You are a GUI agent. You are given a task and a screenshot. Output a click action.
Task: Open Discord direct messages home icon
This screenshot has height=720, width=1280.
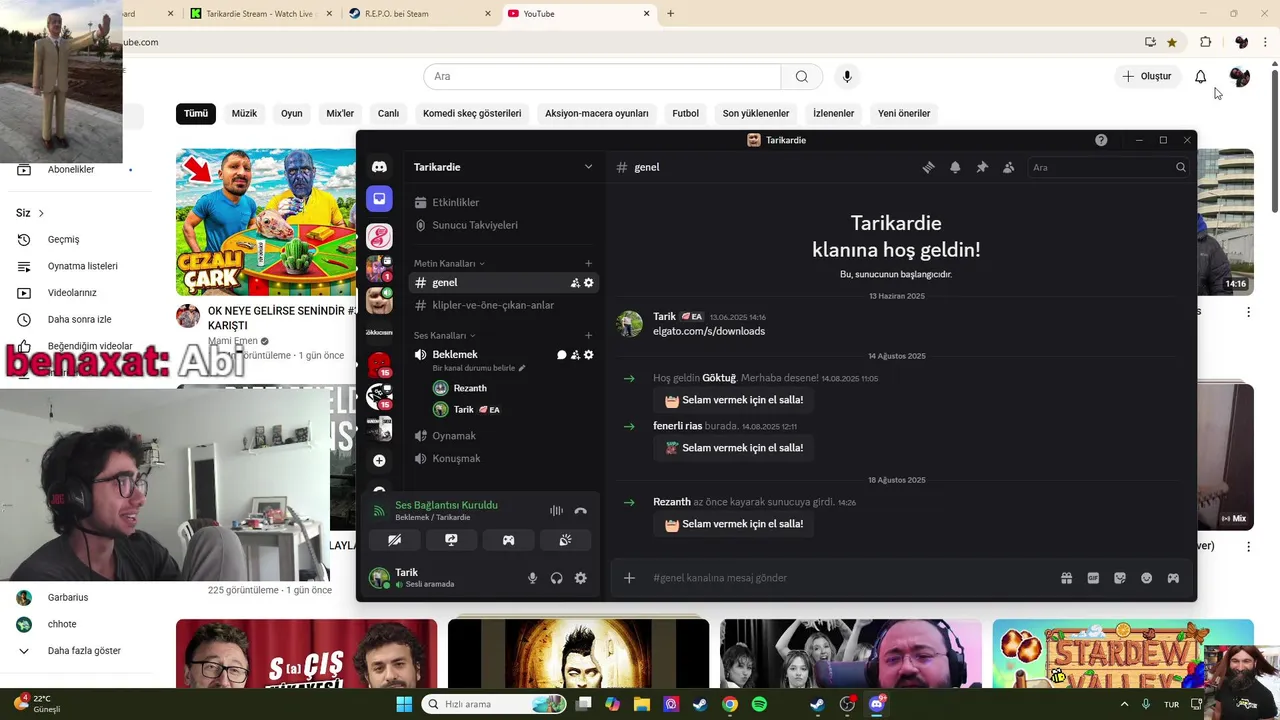point(379,167)
